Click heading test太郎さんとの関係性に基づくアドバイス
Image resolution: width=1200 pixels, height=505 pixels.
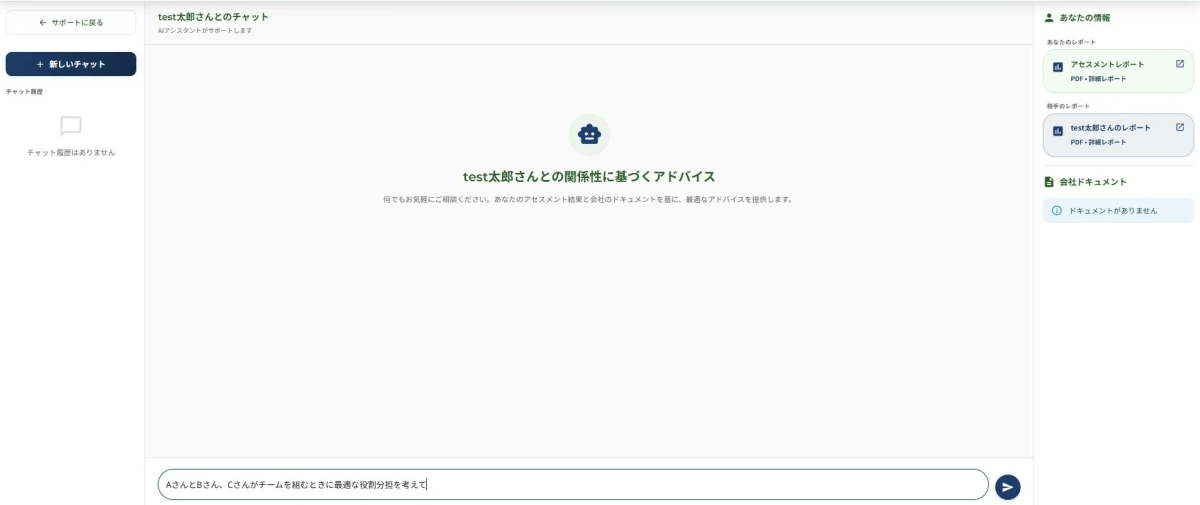589,177
